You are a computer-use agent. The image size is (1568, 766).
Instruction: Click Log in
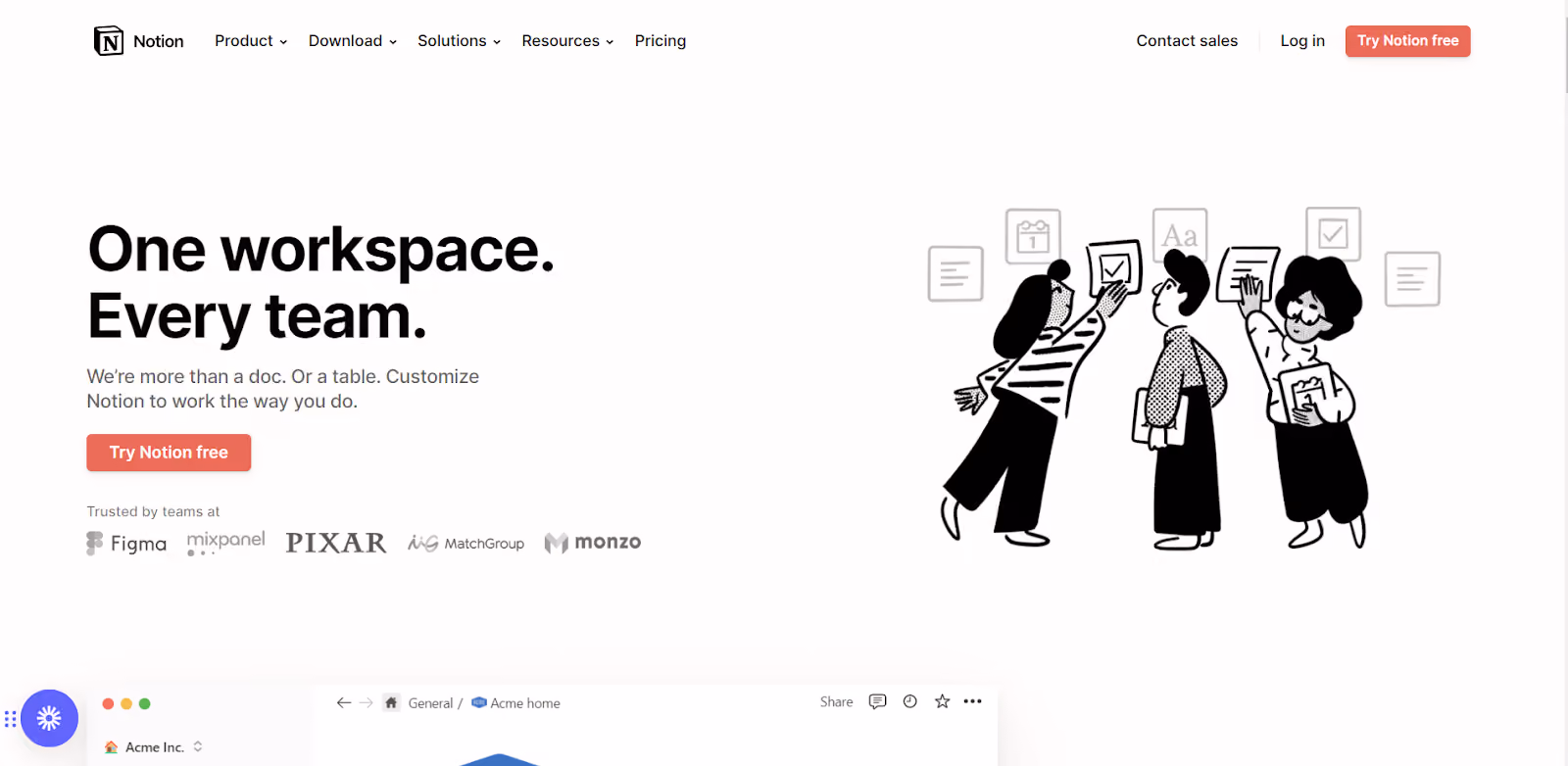[1302, 41]
